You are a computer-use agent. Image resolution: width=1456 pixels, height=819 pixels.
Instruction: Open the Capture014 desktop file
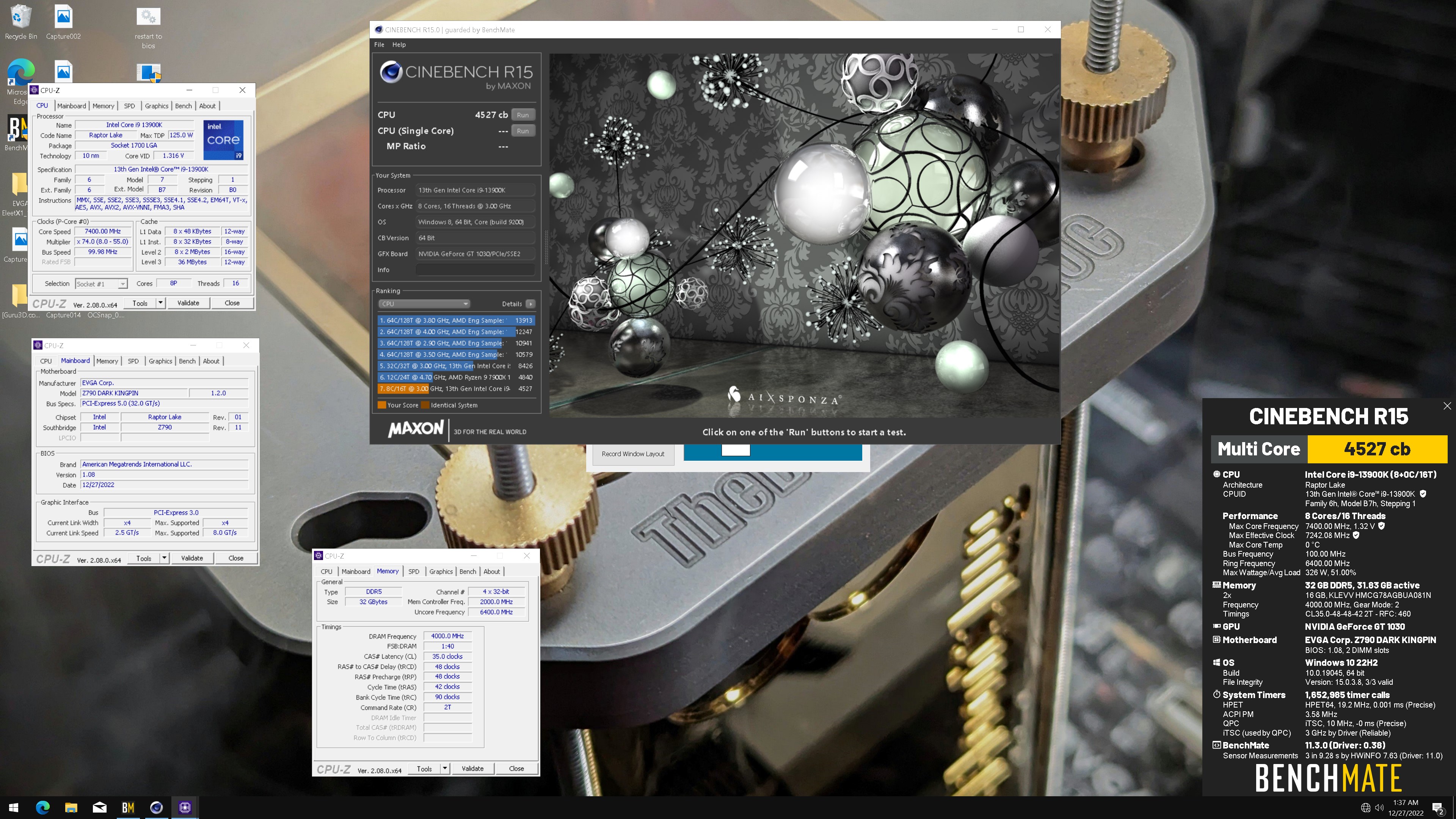63,315
